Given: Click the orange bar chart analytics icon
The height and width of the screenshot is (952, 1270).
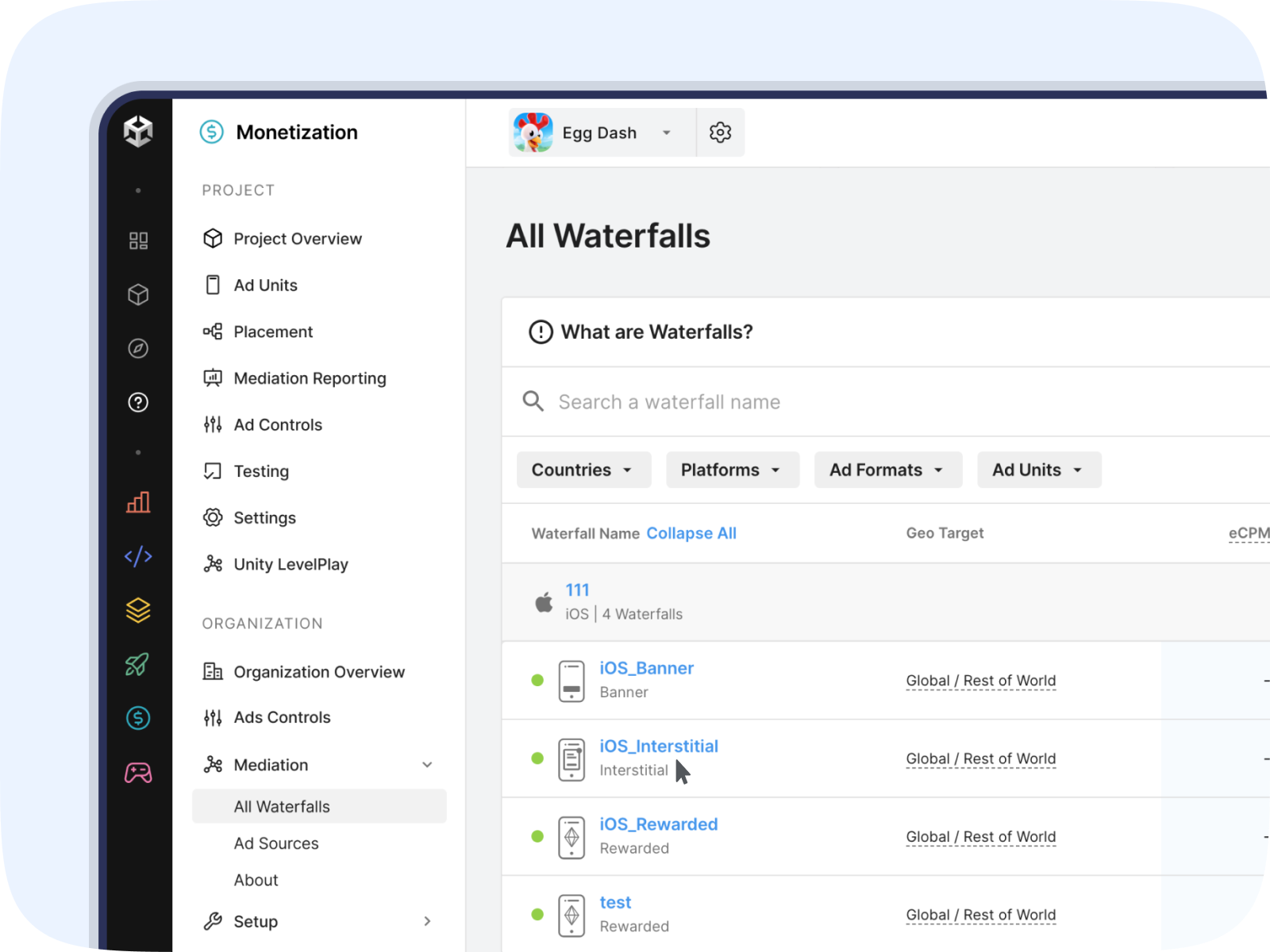Looking at the screenshot, I should coord(138,502).
